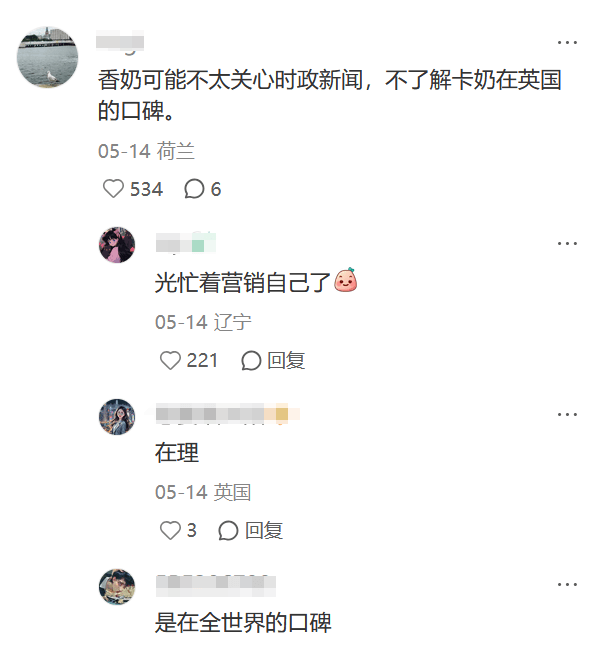596x647 pixels.
Task: Open the blurred username above 在理
Action: [227, 413]
